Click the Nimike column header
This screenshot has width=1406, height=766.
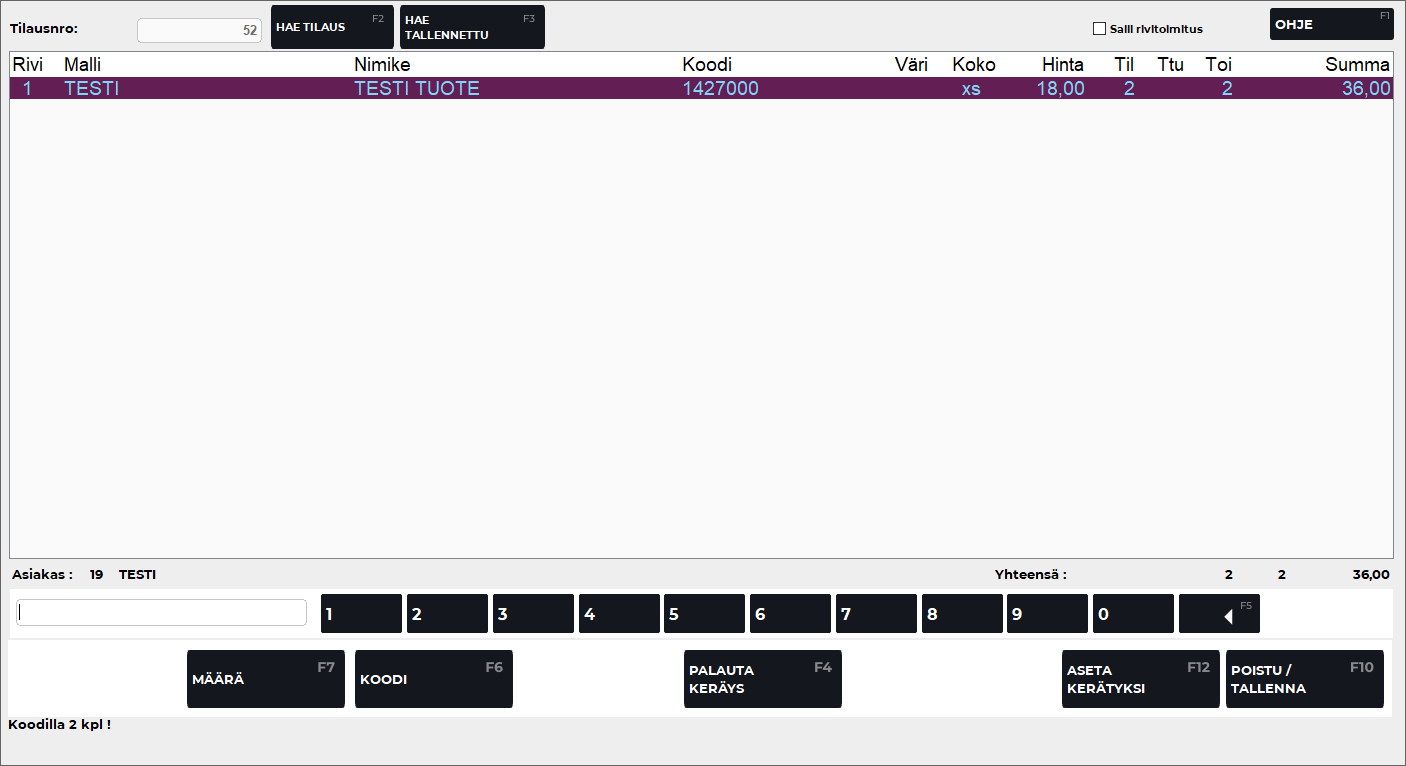click(x=382, y=65)
